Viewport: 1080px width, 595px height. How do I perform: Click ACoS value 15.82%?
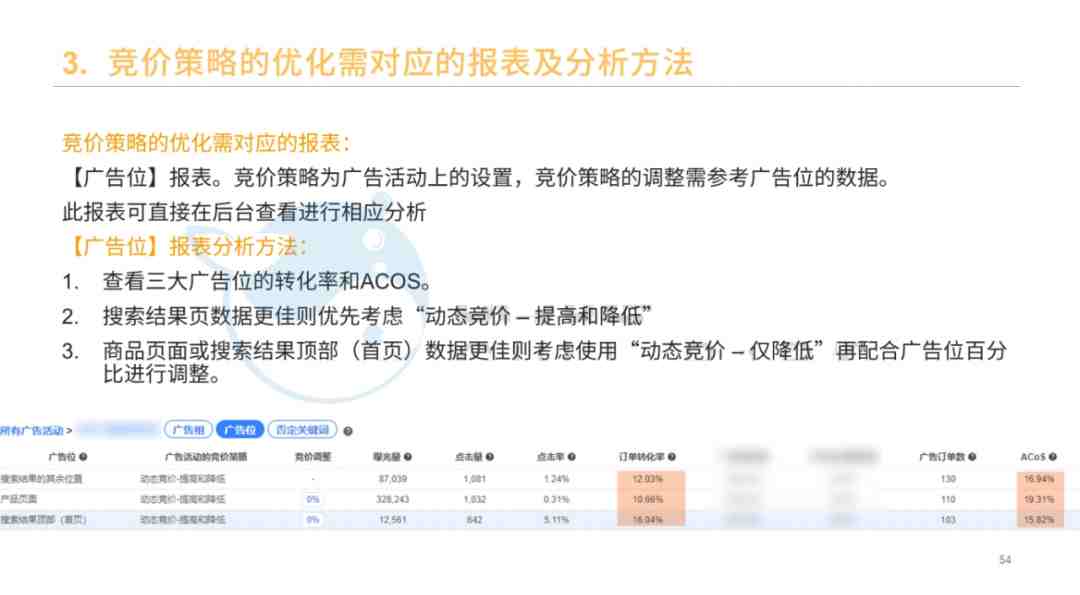click(1039, 520)
